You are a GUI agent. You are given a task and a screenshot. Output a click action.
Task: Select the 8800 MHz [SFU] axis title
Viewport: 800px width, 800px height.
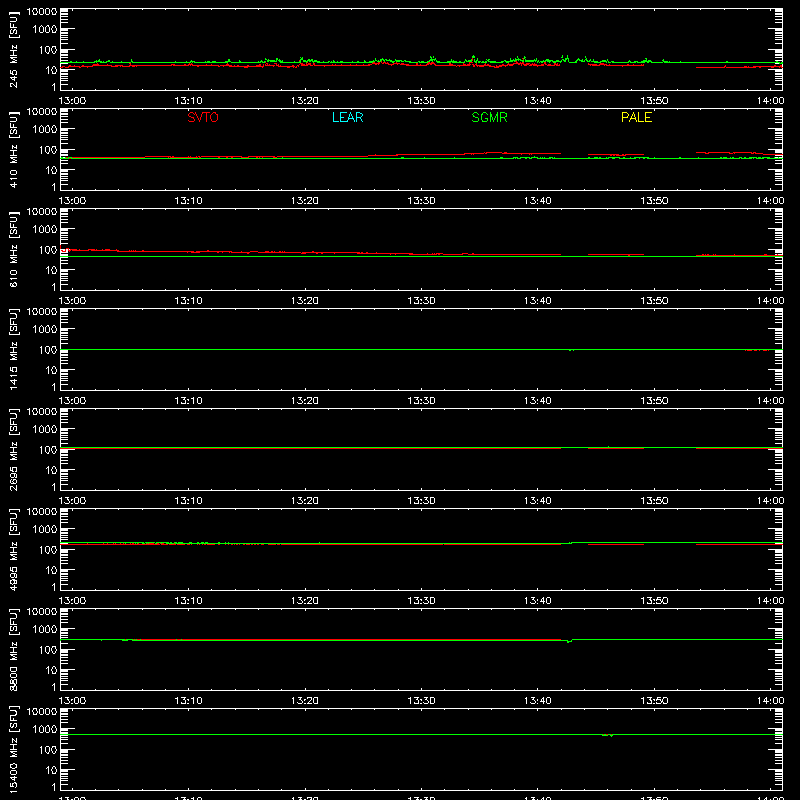[x=13, y=649]
